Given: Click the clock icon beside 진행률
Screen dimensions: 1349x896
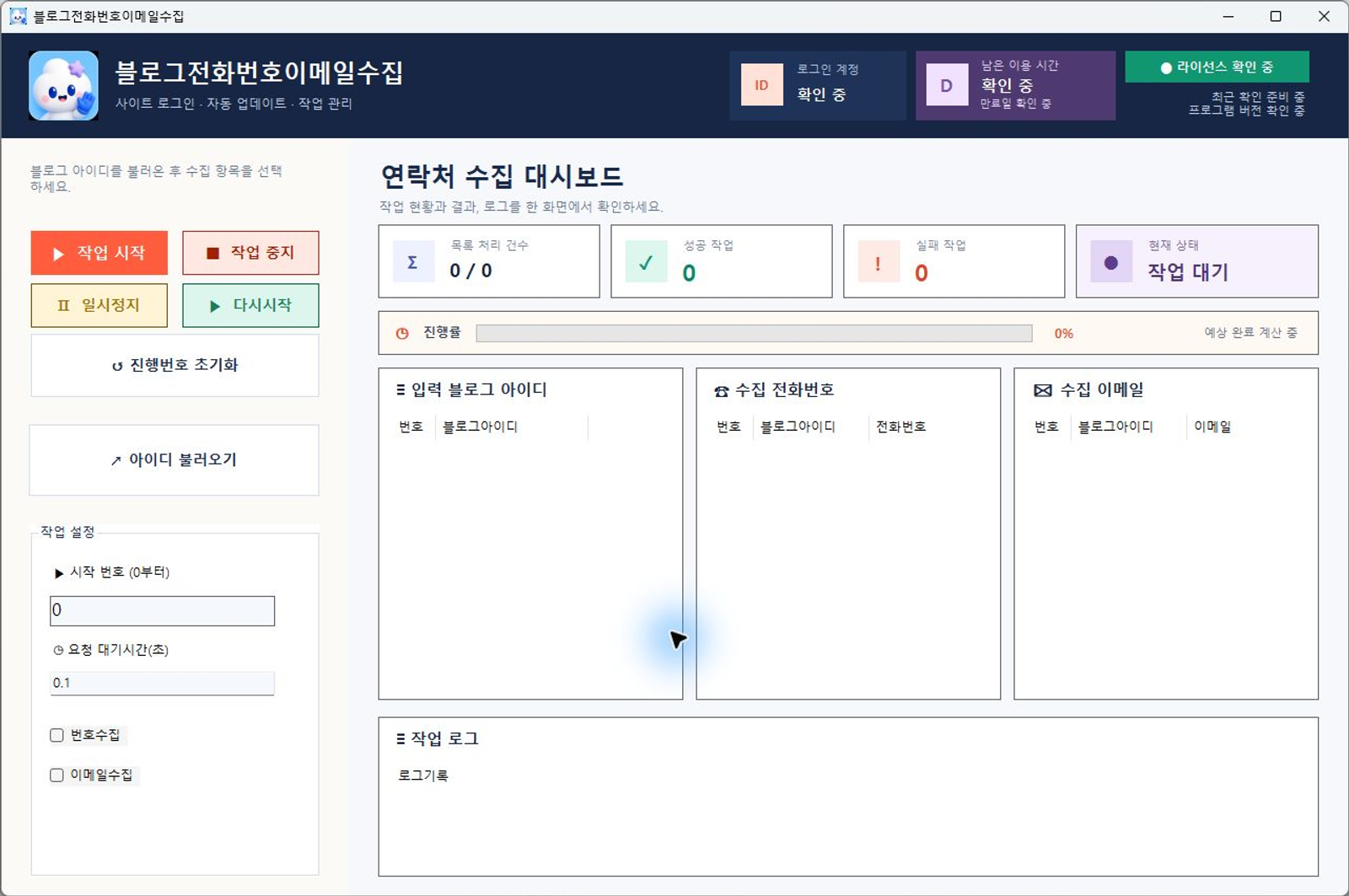Looking at the screenshot, I should [x=402, y=333].
